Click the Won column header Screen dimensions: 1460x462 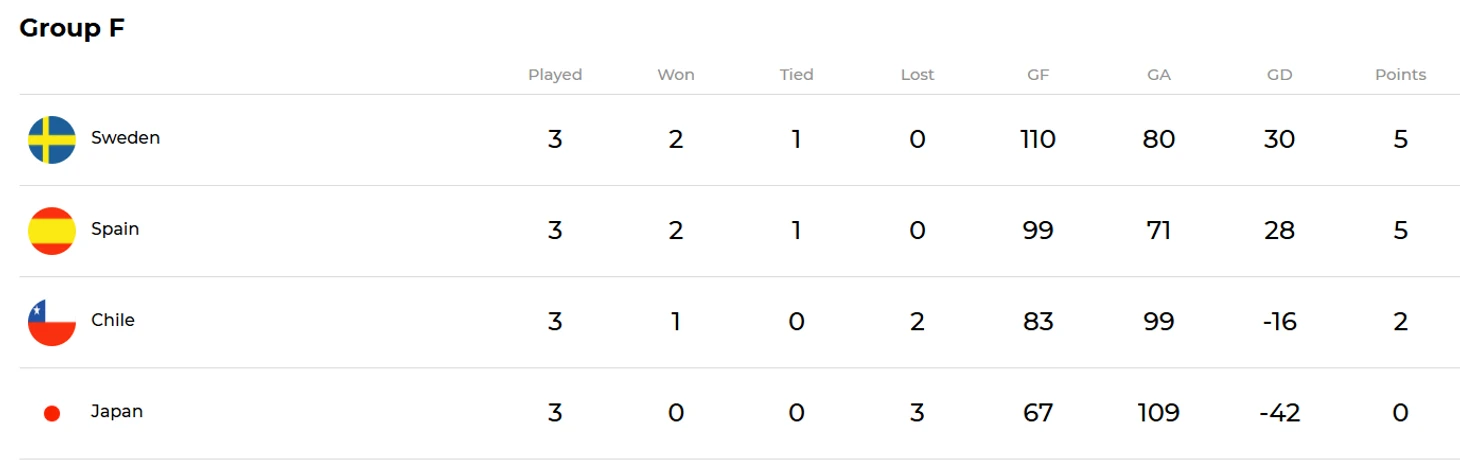(676, 75)
